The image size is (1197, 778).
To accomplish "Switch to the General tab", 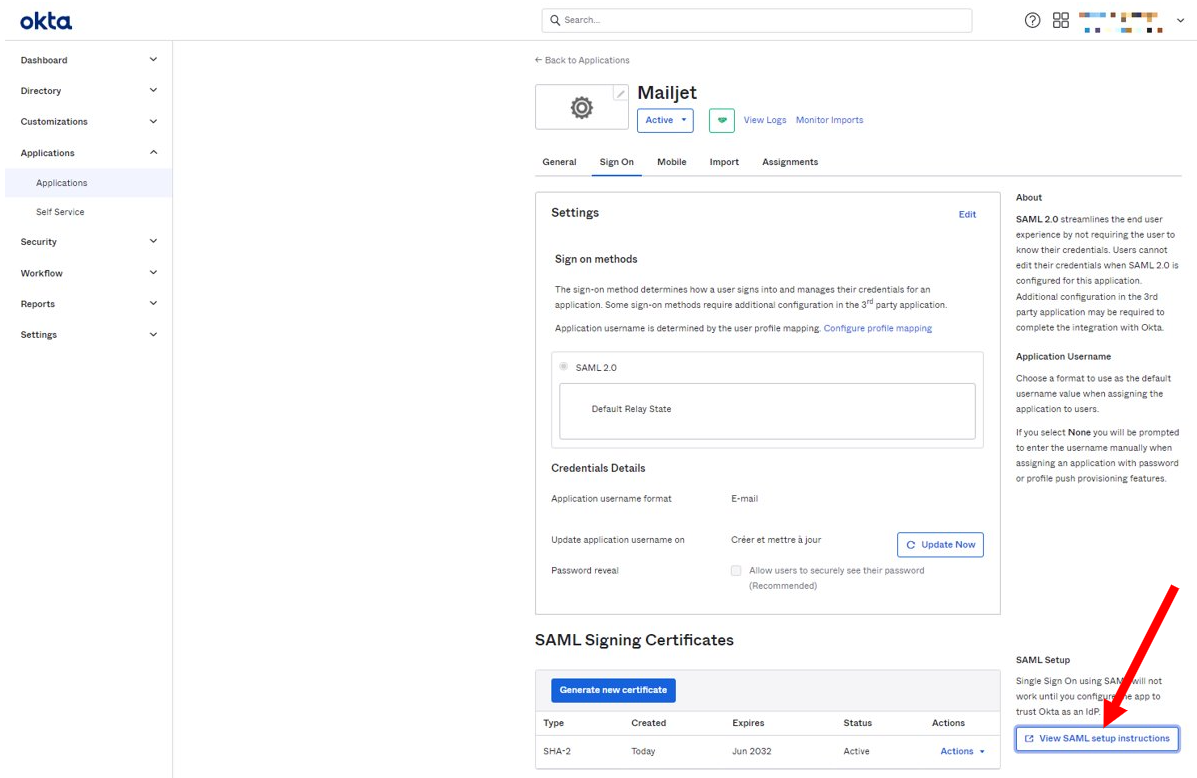I will coord(559,162).
